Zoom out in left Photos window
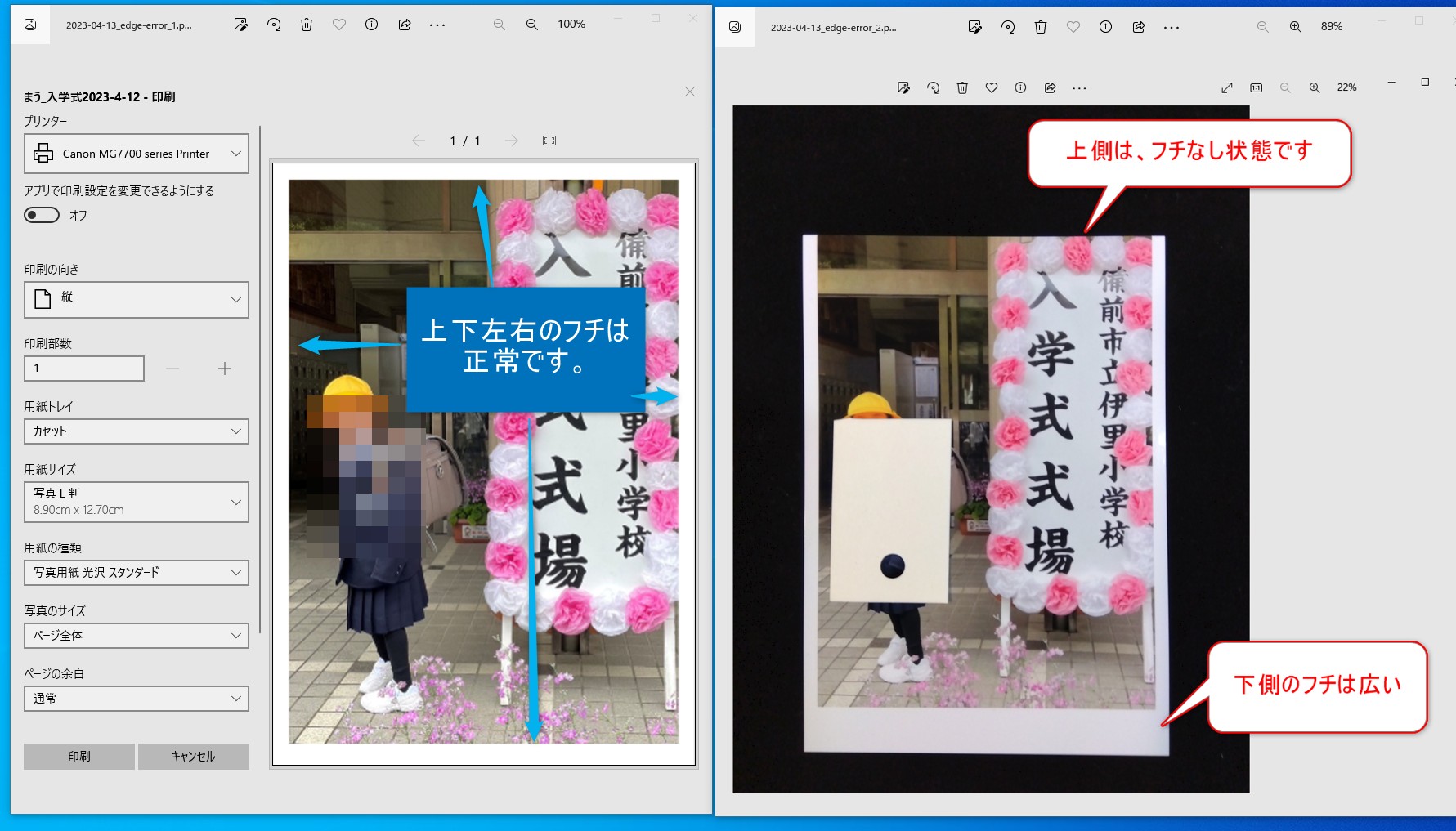Image resolution: width=1456 pixels, height=831 pixels. pos(499,25)
